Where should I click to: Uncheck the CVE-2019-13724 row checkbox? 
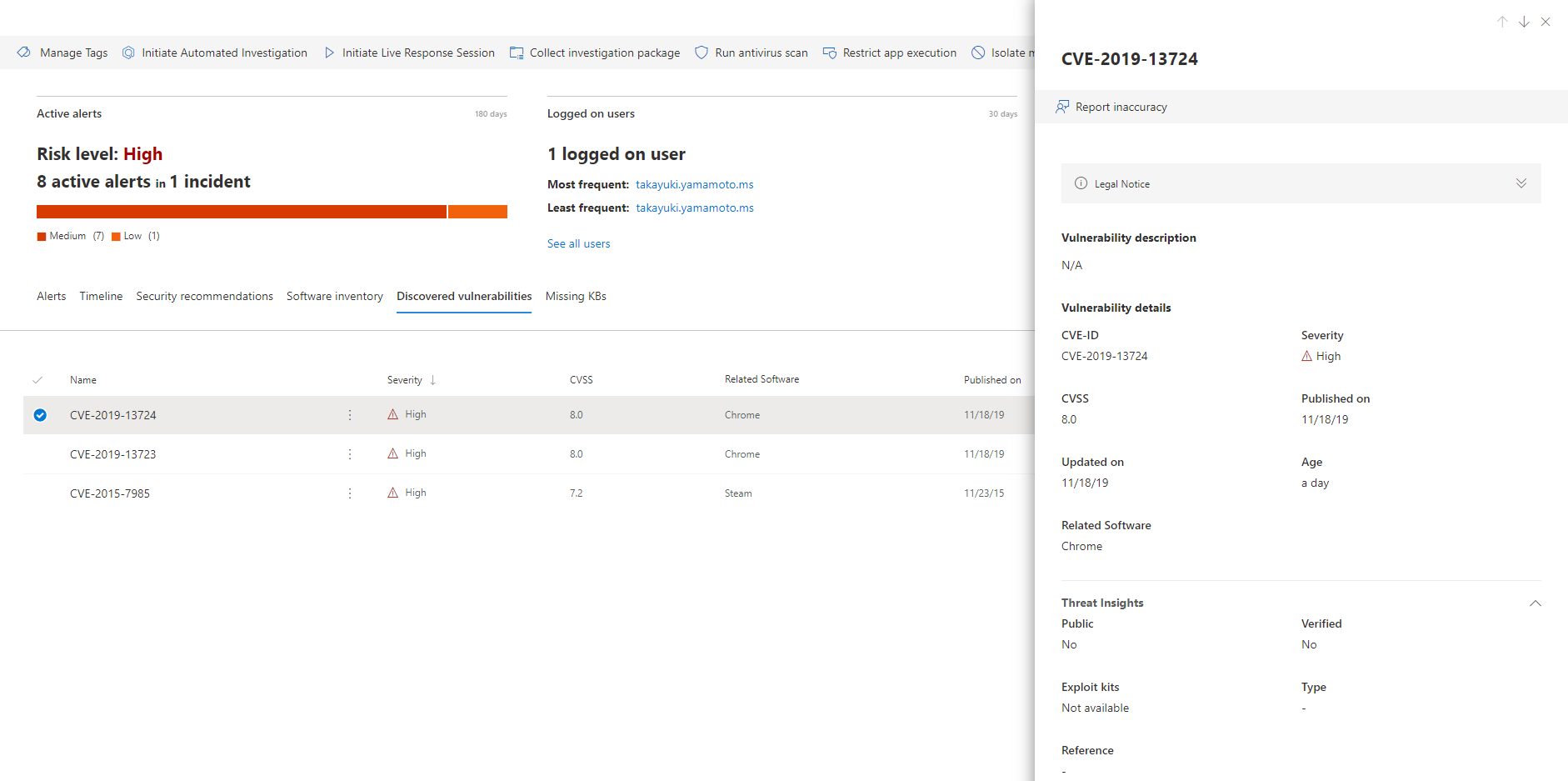40,415
